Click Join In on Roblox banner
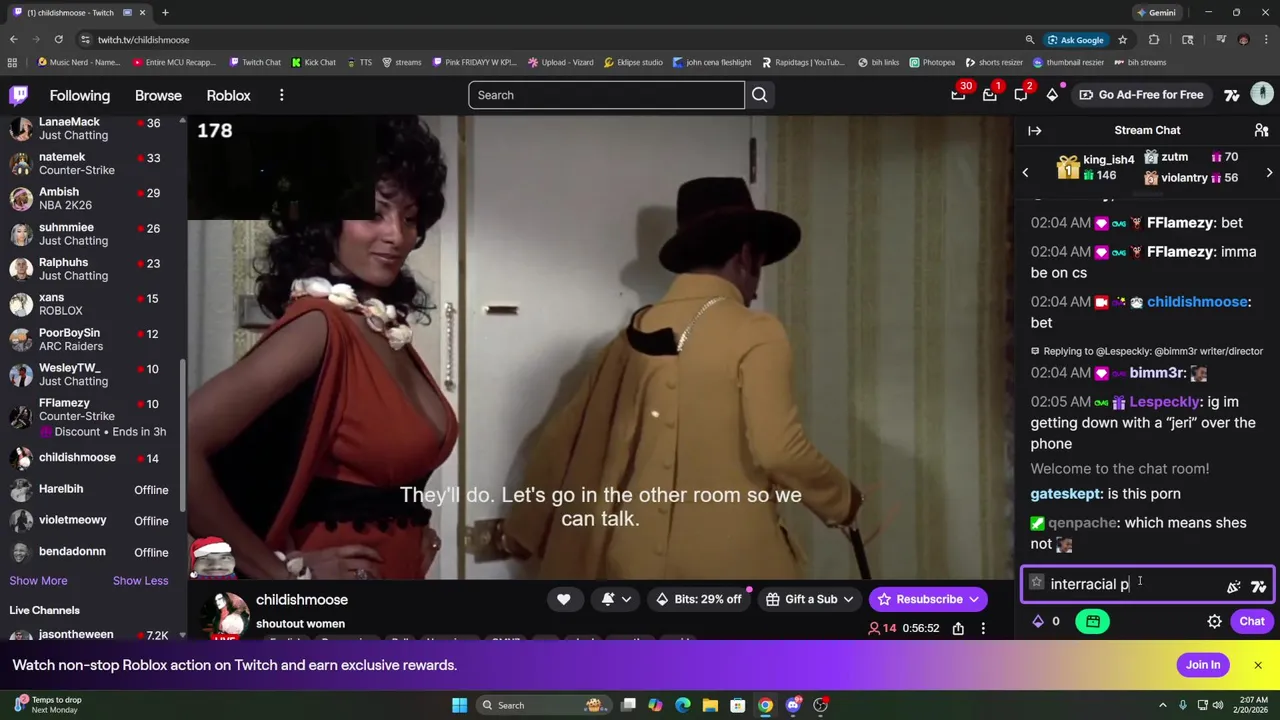1280x720 pixels. coord(1203,665)
